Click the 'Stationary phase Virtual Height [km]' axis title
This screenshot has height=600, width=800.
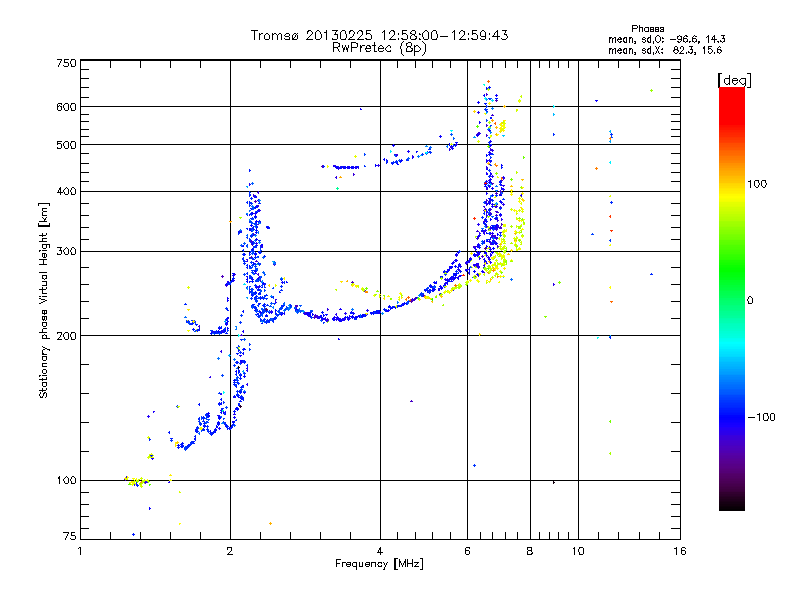44,300
